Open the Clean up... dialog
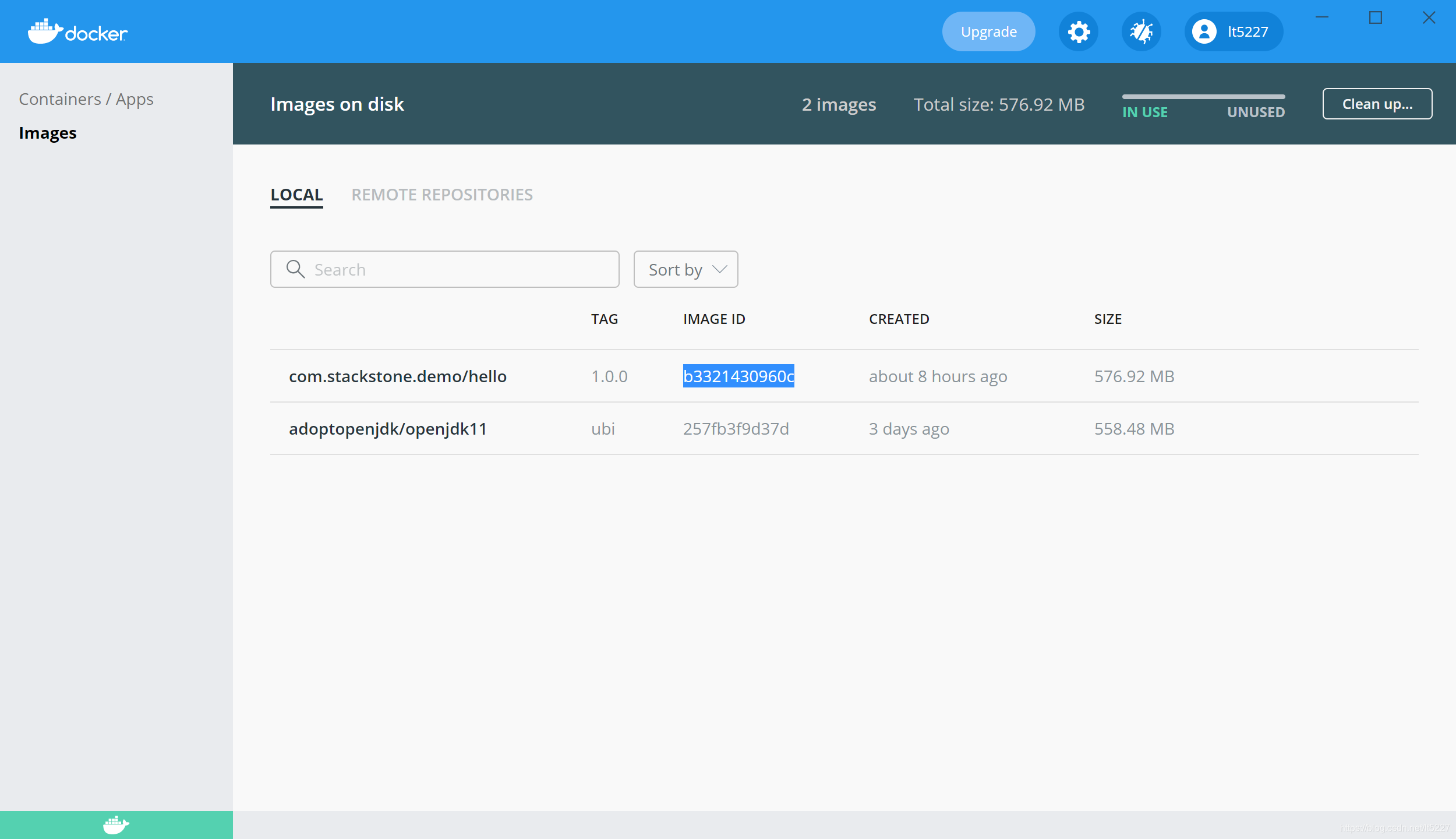 coord(1377,104)
